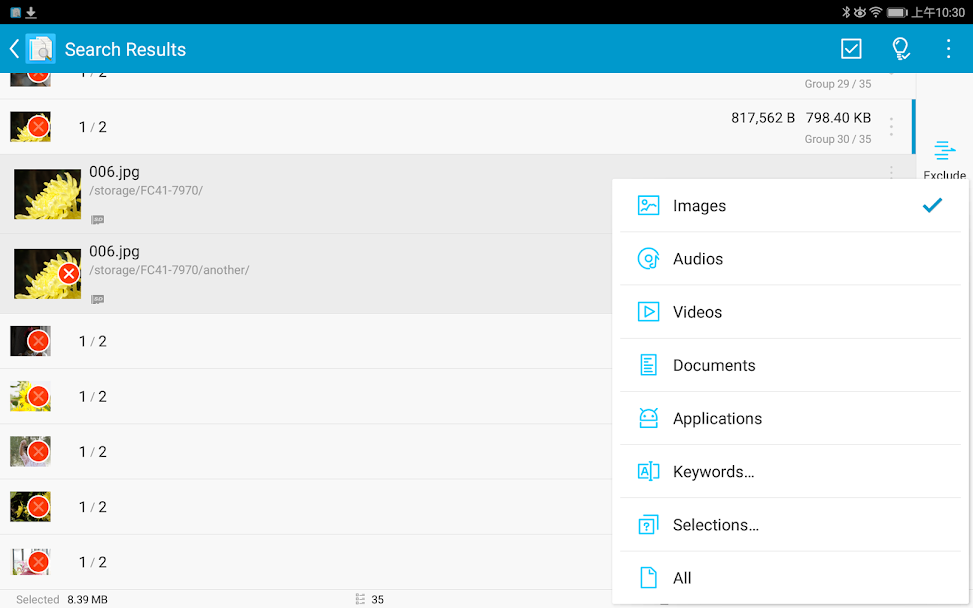Tap the Search Results app icon
Viewport: 973px width, 608px height.
(x=41, y=49)
